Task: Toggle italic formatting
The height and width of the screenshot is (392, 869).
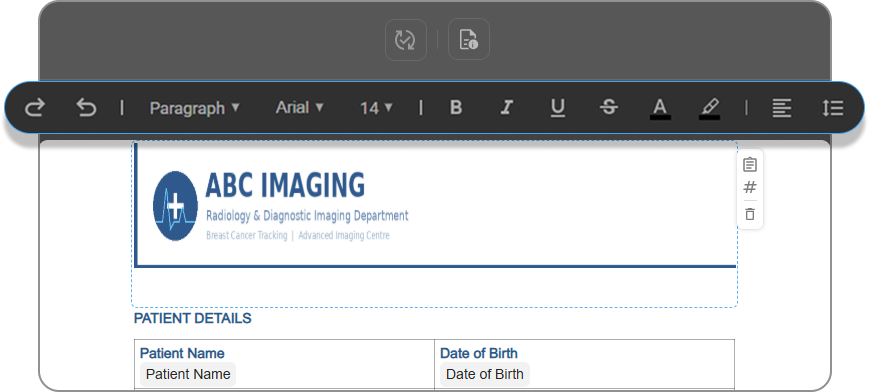Action: pyautogui.click(x=507, y=108)
